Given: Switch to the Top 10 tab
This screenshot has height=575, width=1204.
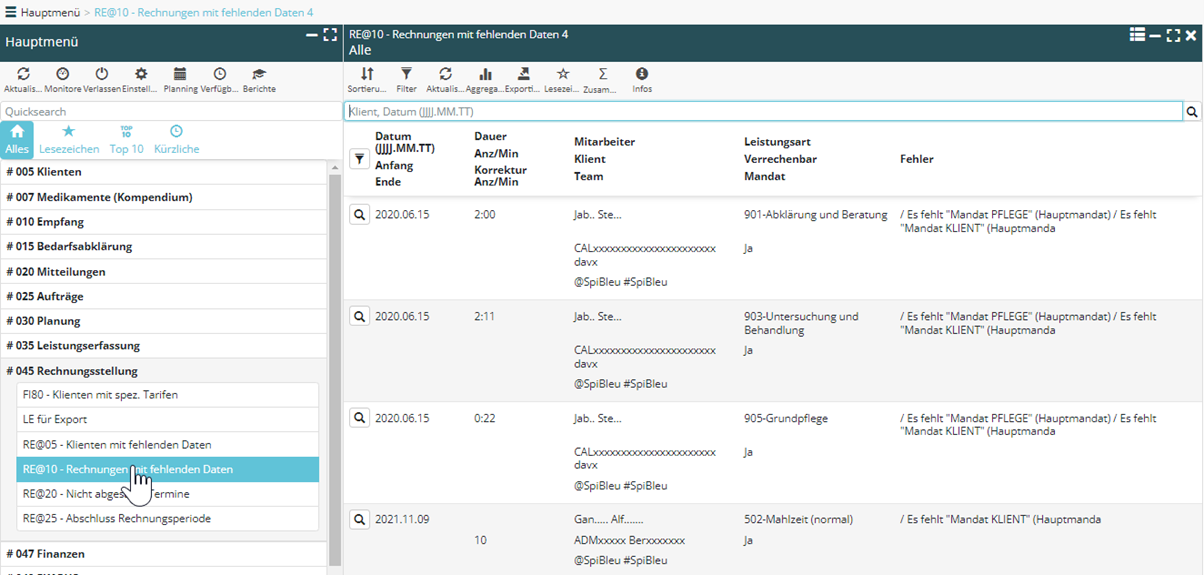Looking at the screenshot, I should pyautogui.click(x=126, y=138).
